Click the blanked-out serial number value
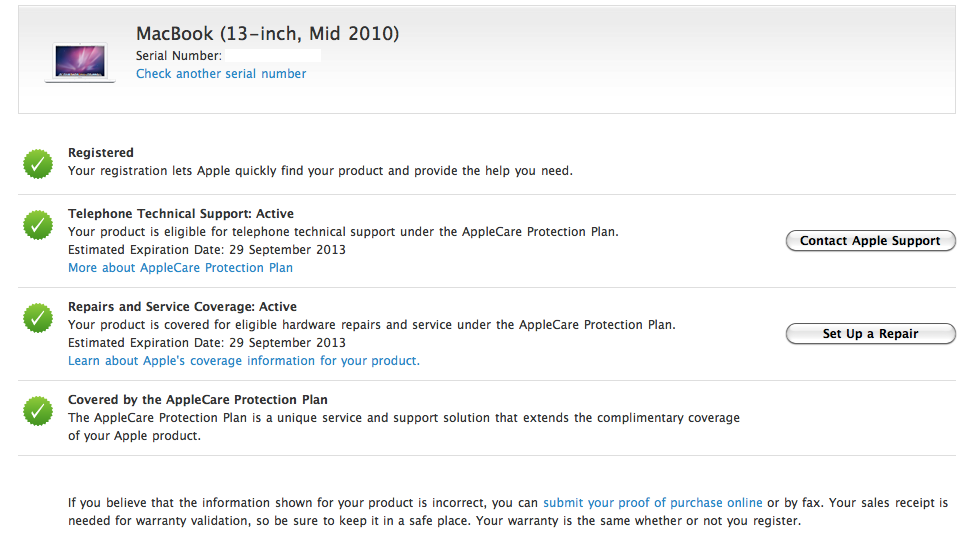This screenshot has width=970, height=549. tap(272, 56)
